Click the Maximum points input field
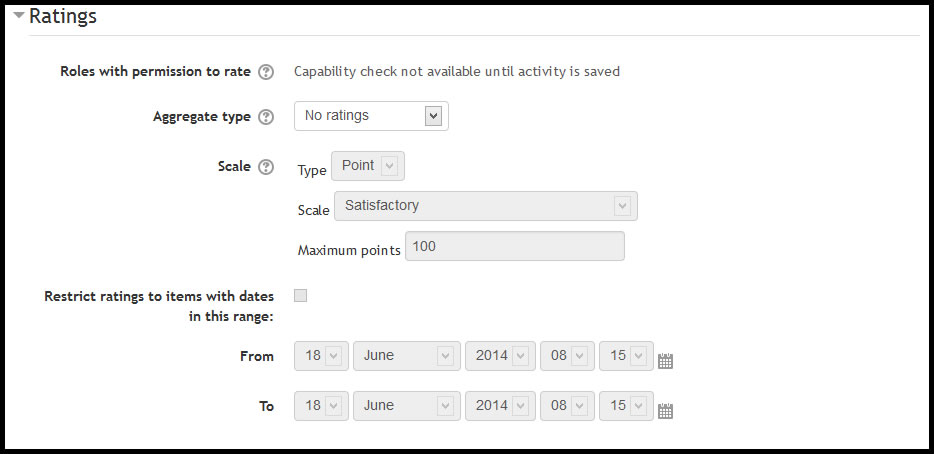The image size is (934, 454). click(515, 246)
